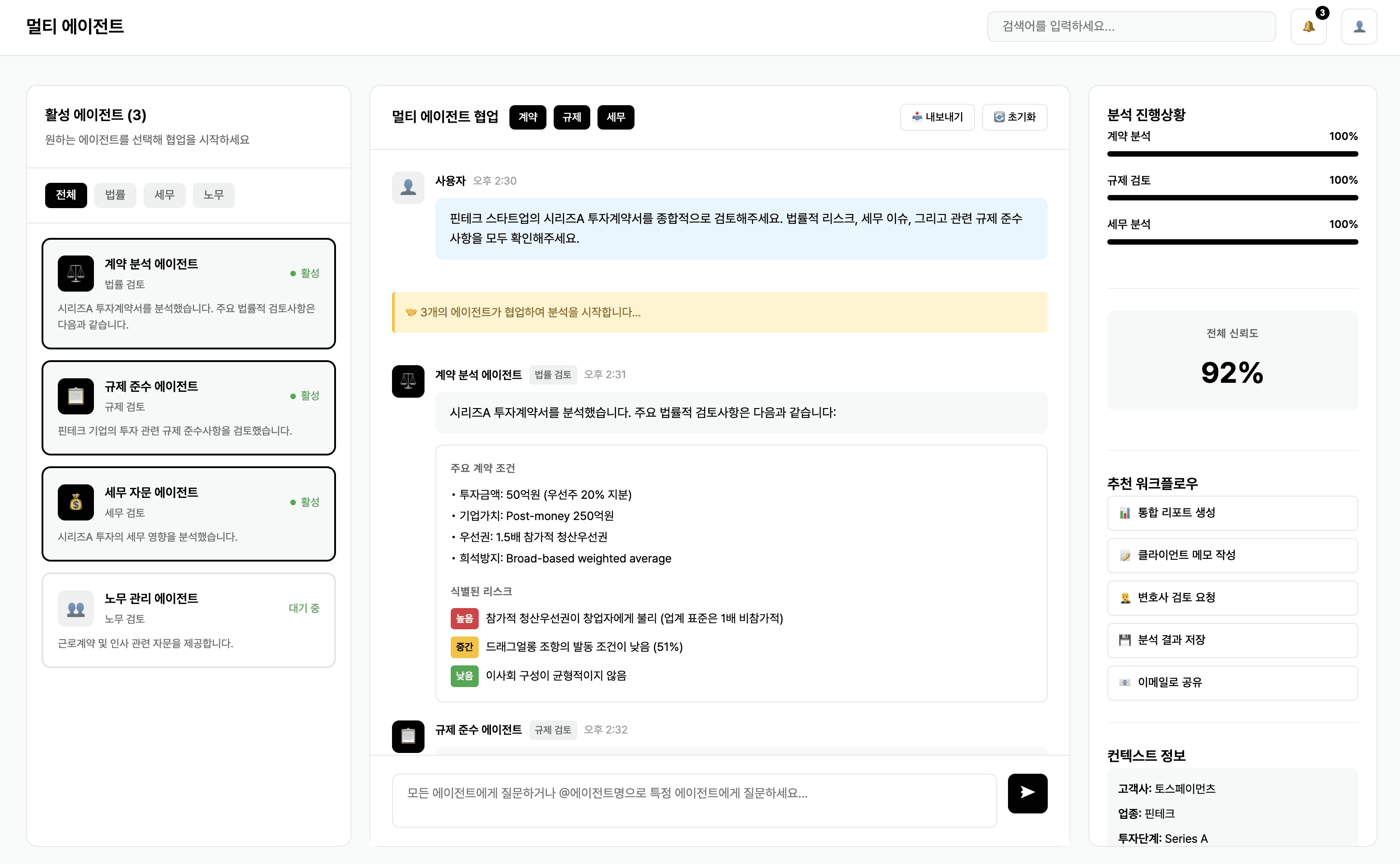Toggle the 계약 agent chip in header
Screen dimensions: 1400x864
point(527,117)
